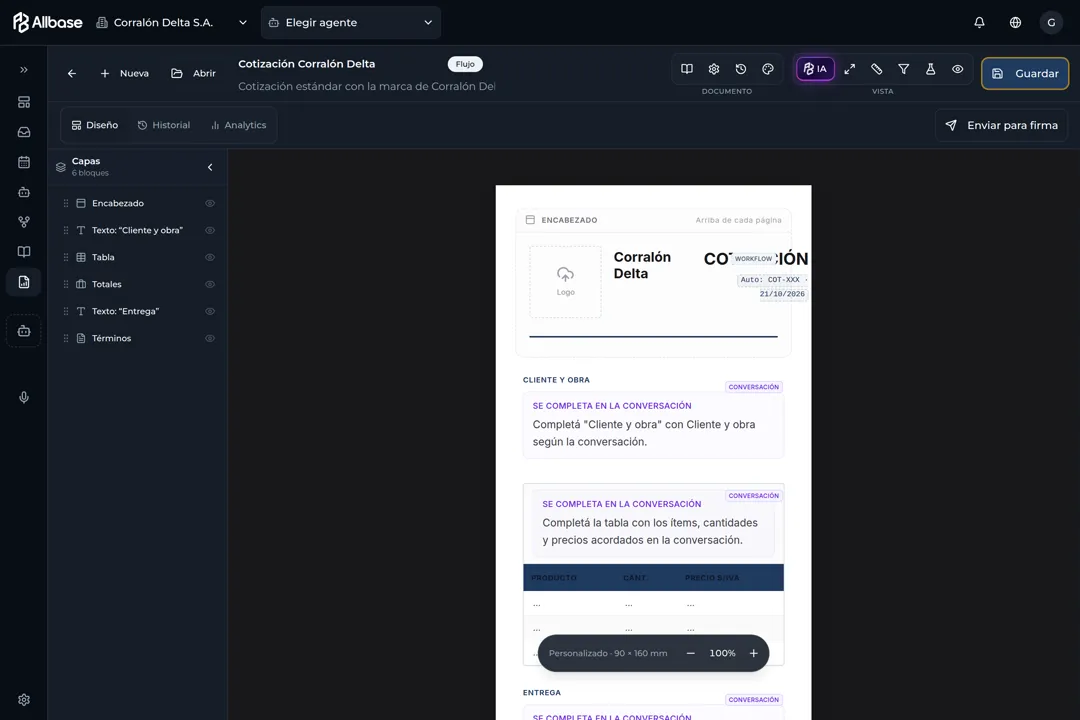Click the expand fullscreen arrows icon
This screenshot has height=720, width=1080.
coord(849,69)
